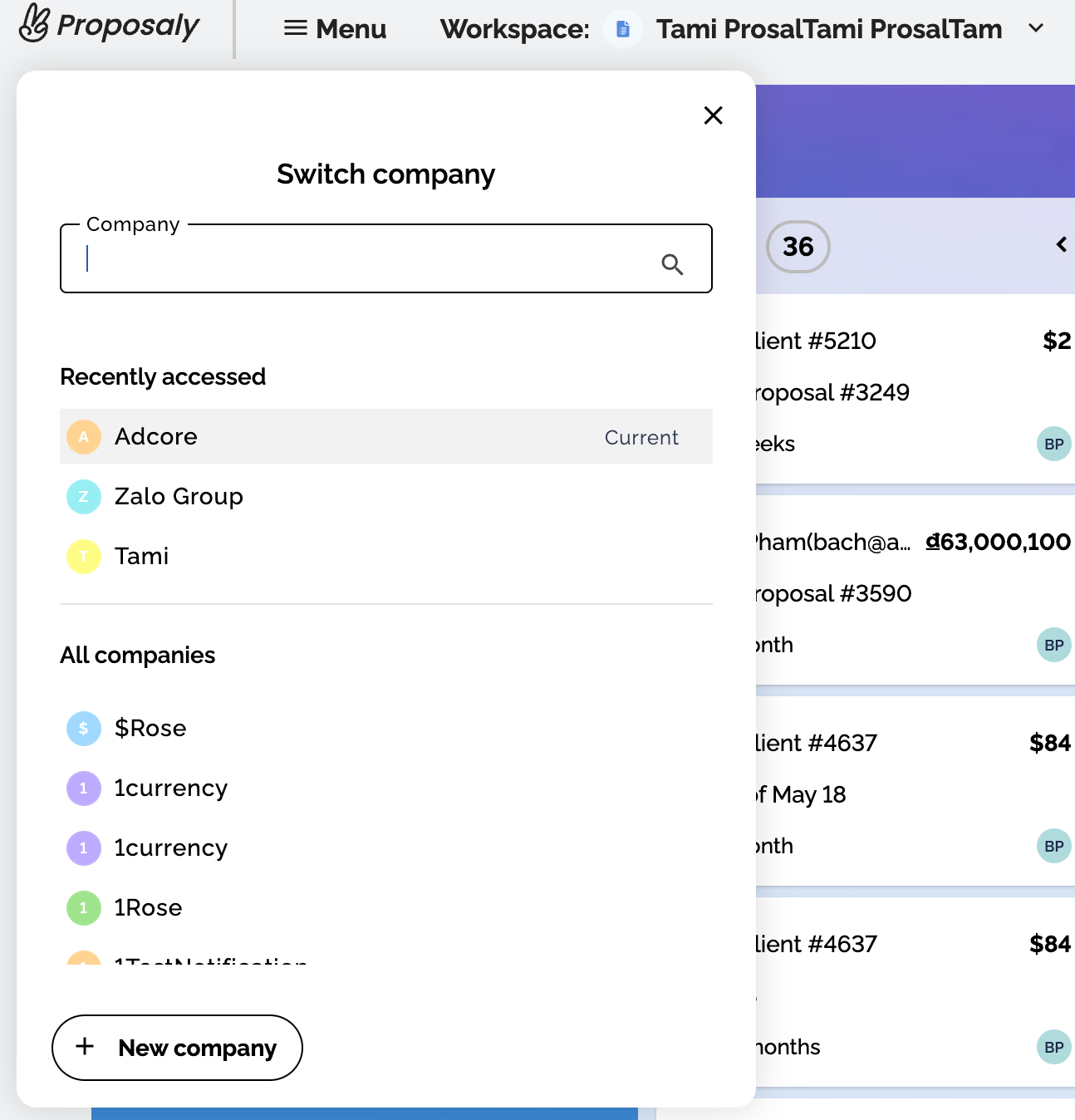Click the $Rose avatar icon
This screenshot has width=1075, height=1120.
pyautogui.click(x=84, y=729)
